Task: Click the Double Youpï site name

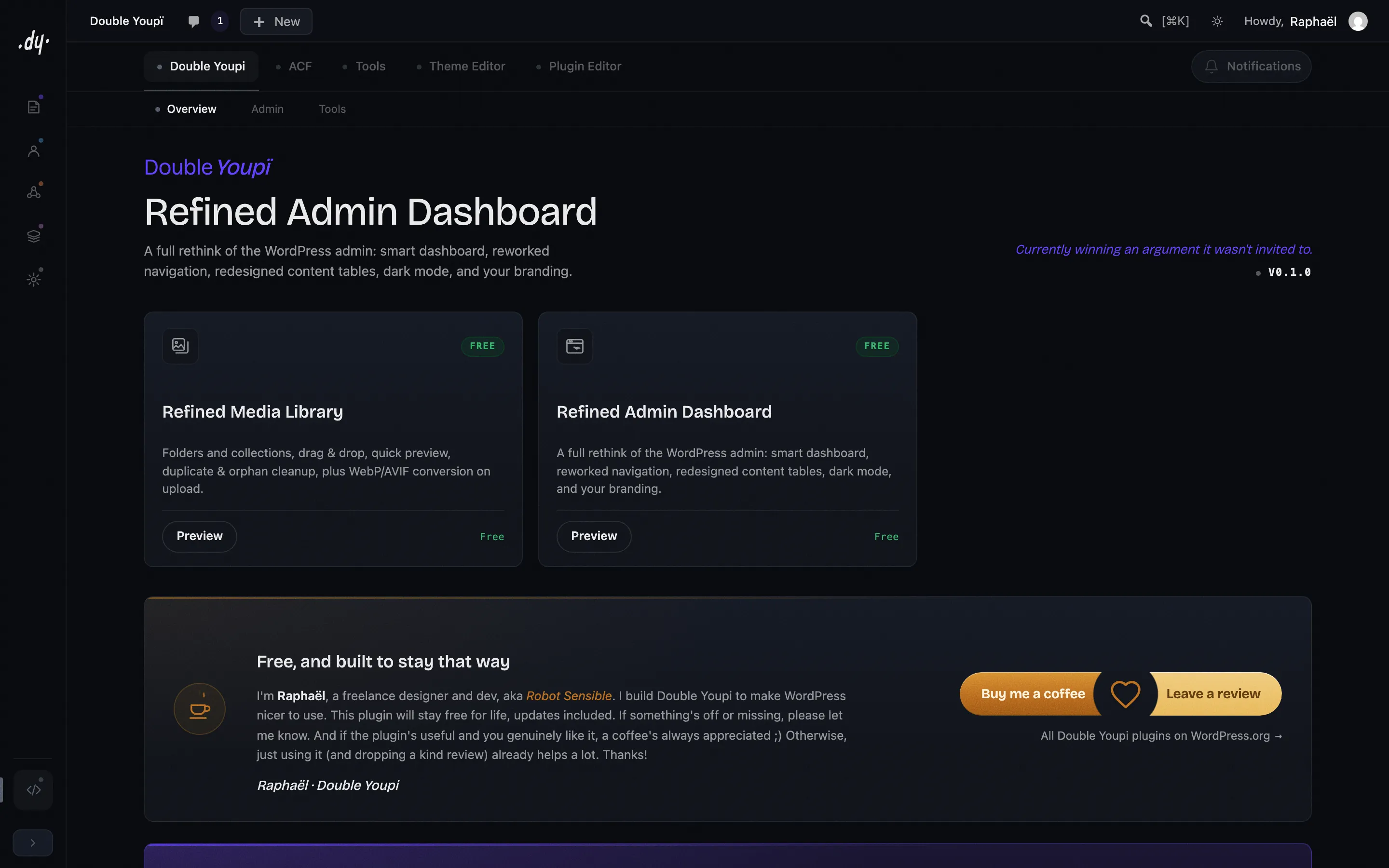Action: 127,21
